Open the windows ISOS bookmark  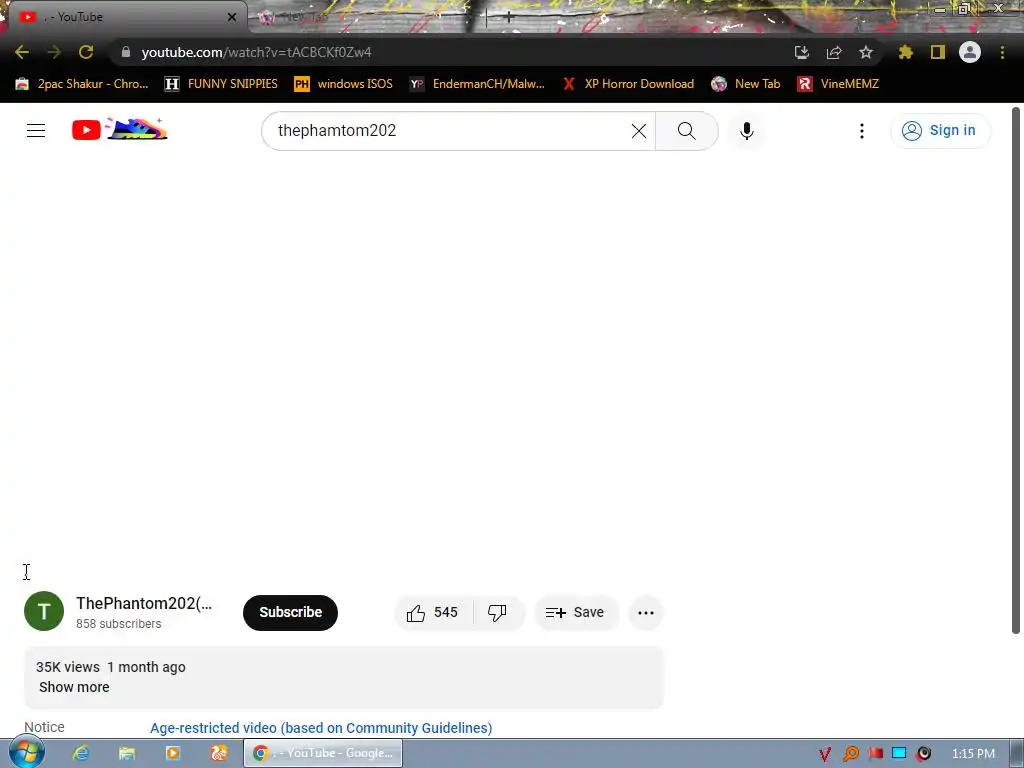pyautogui.click(x=344, y=84)
